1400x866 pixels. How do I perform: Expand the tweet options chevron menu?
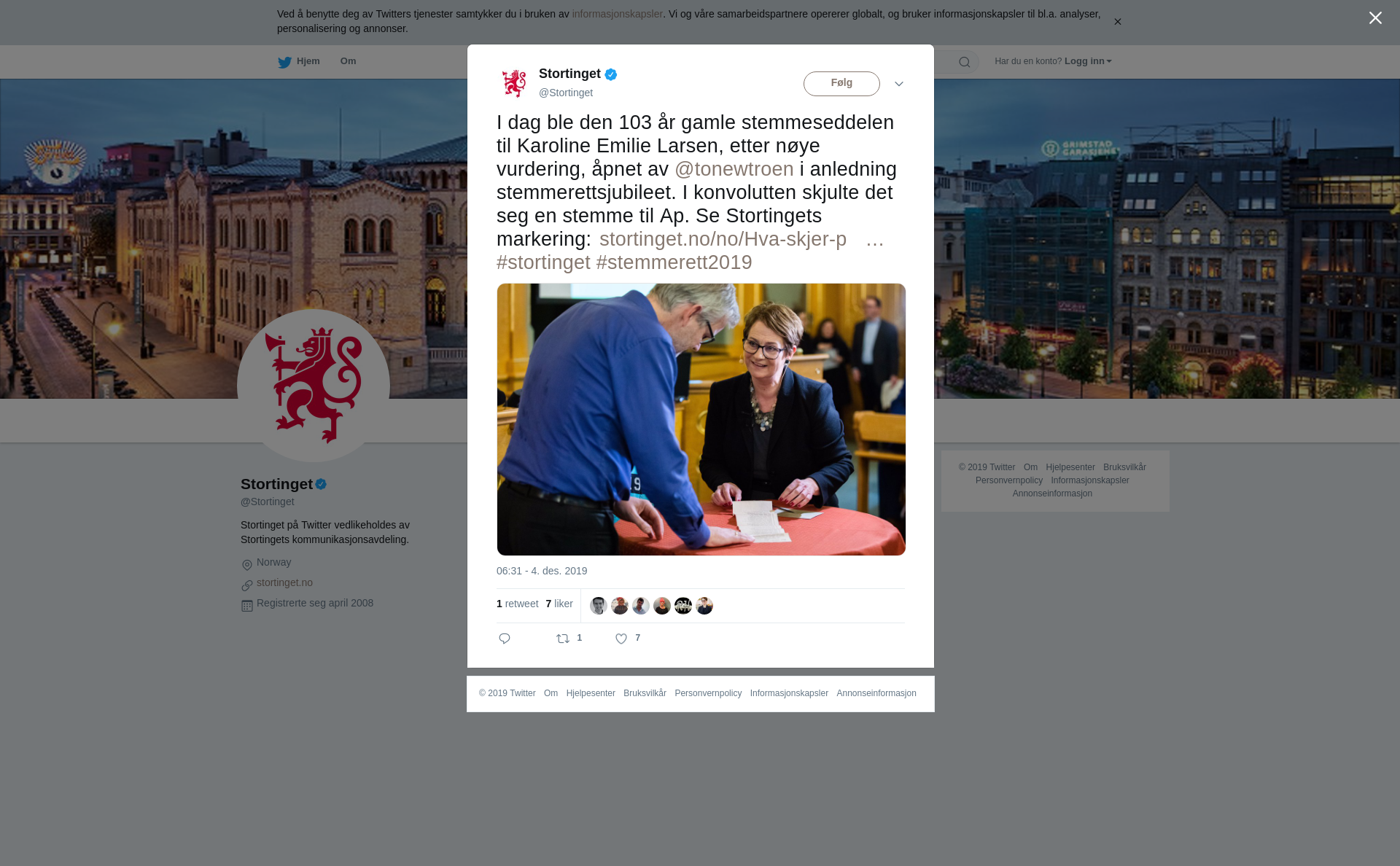coord(899,84)
